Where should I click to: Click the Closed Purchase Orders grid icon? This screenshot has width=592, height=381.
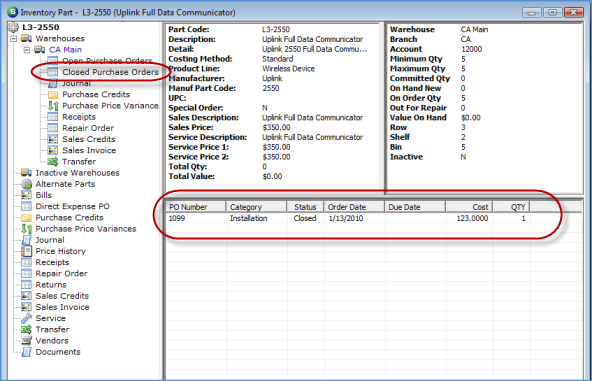click(52, 72)
